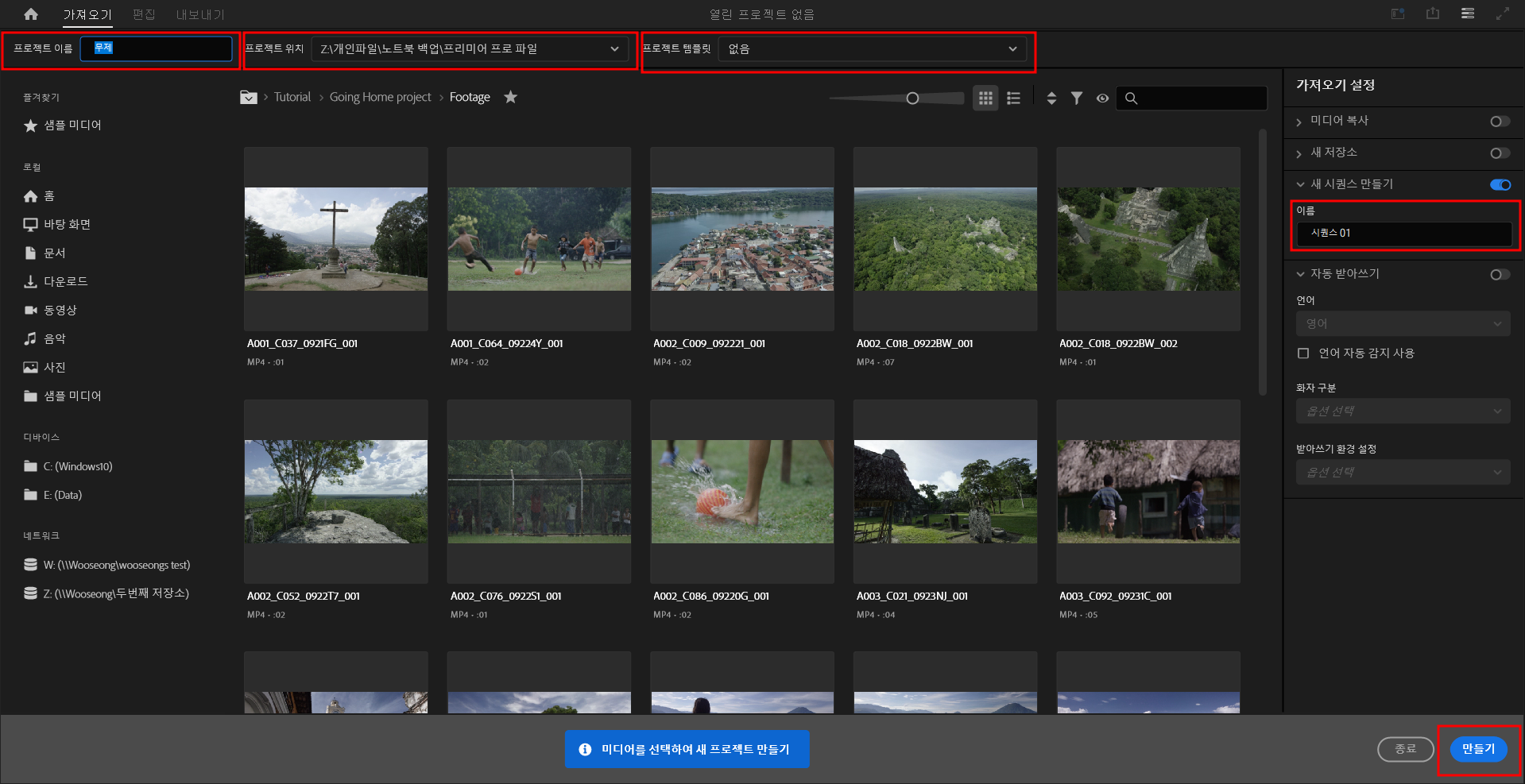The image size is (1525, 784).
Task: Open the 프로젝트 위치 dropdown
Action: pyautogui.click(x=469, y=48)
